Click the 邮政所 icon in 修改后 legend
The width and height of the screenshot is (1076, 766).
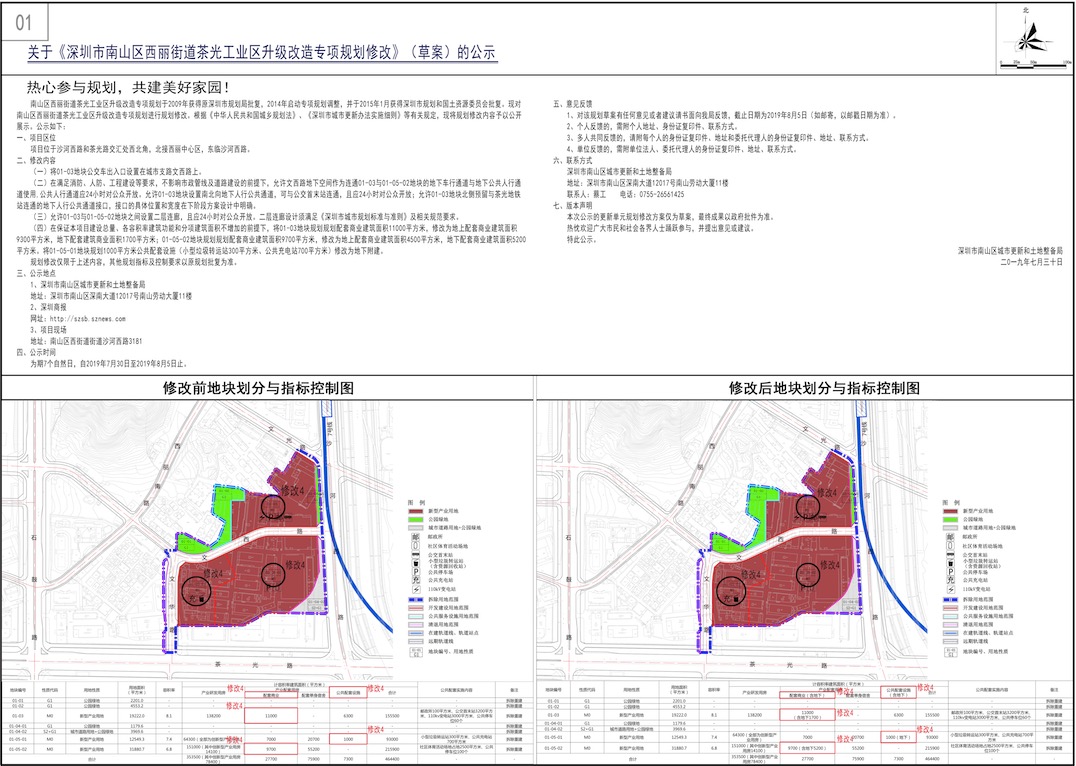point(950,537)
